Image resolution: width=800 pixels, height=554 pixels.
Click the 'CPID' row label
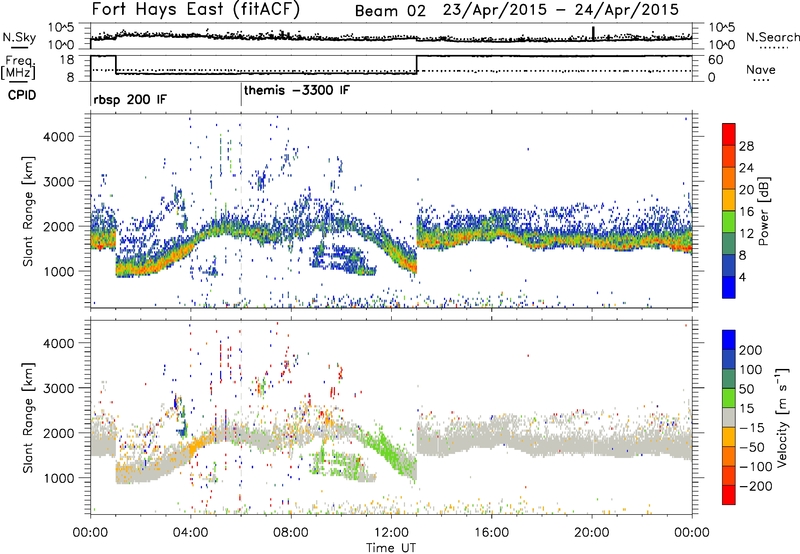point(22,95)
